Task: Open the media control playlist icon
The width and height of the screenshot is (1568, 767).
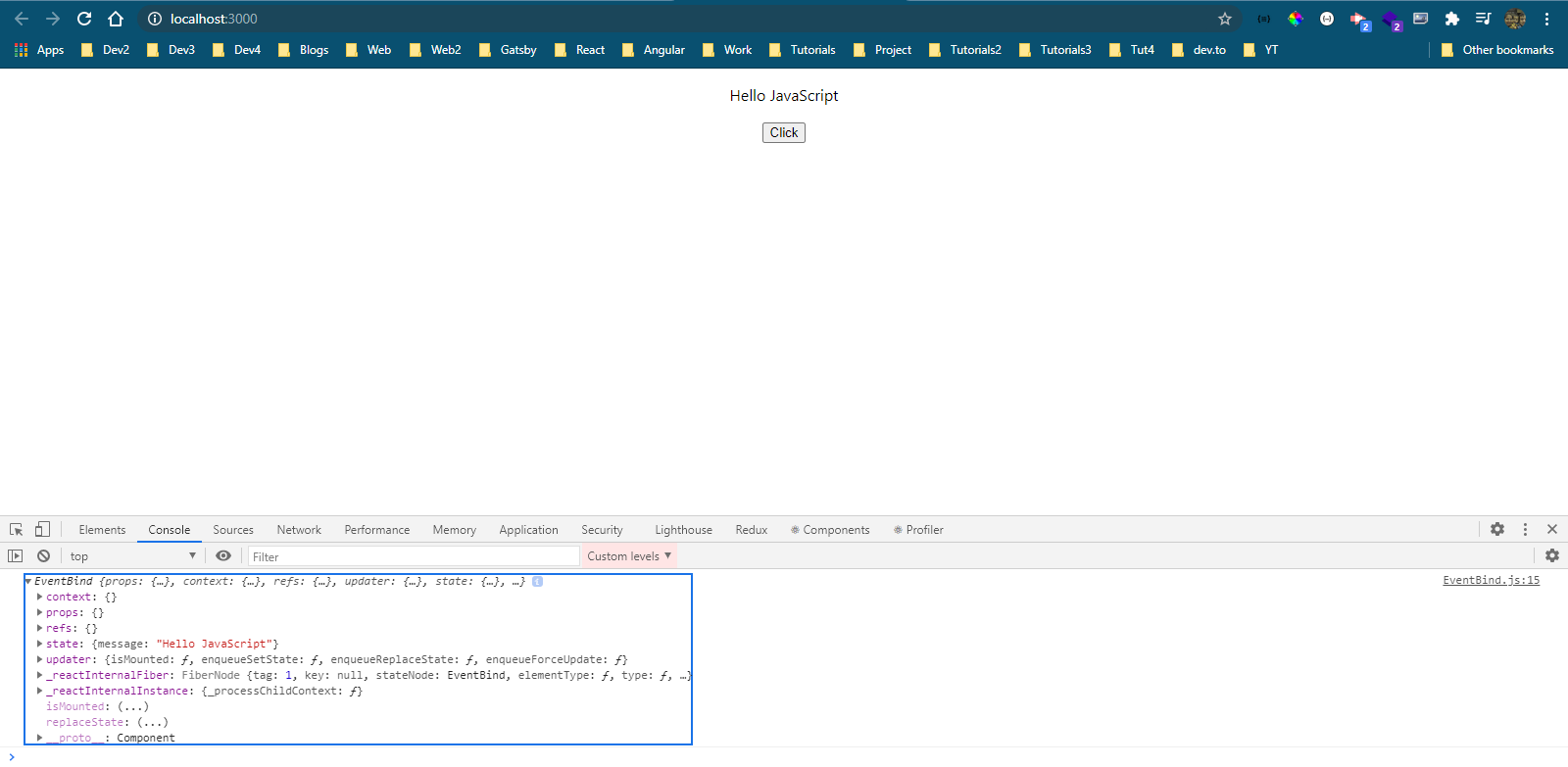Action: point(1483,19)
